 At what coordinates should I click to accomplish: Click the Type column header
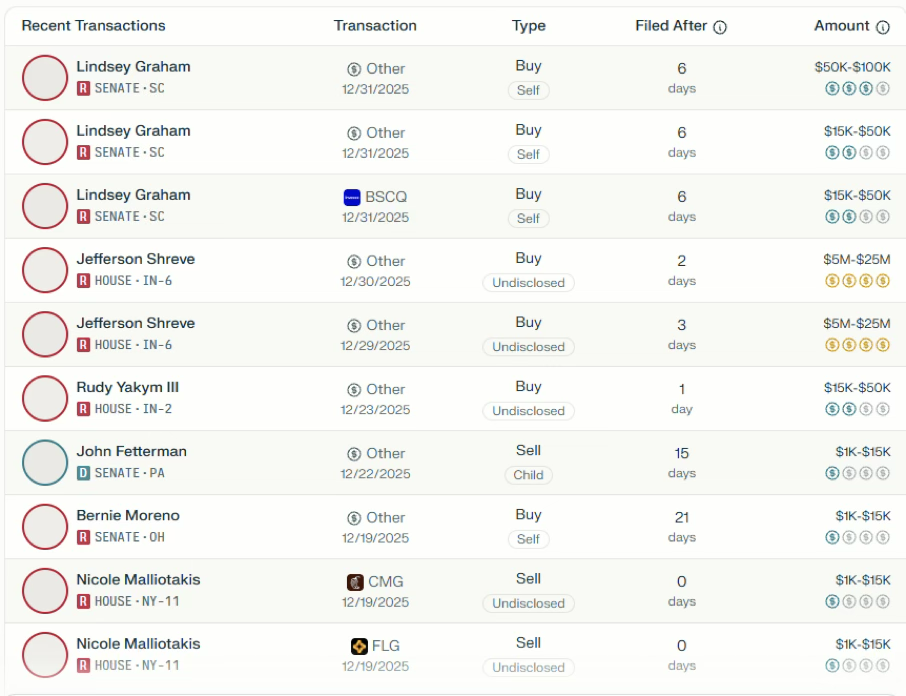point(528,26)
